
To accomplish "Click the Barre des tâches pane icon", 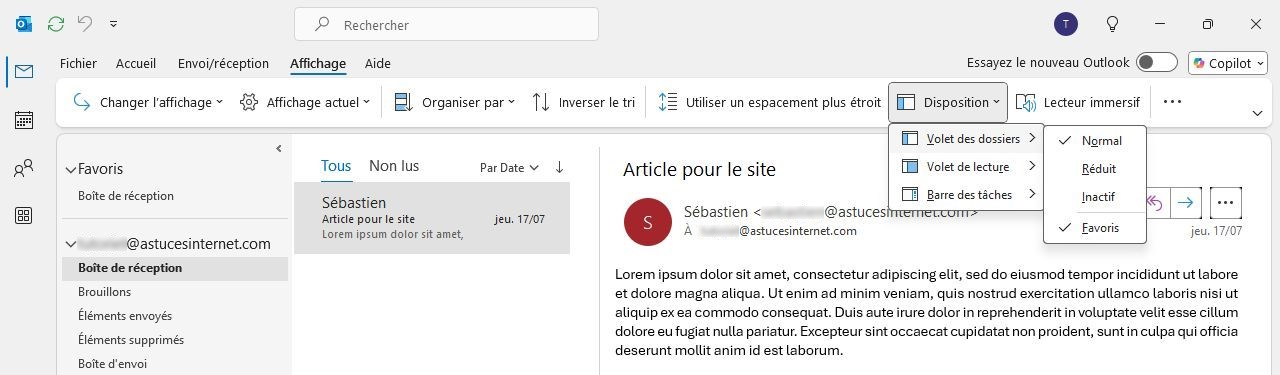I will 909,195.
